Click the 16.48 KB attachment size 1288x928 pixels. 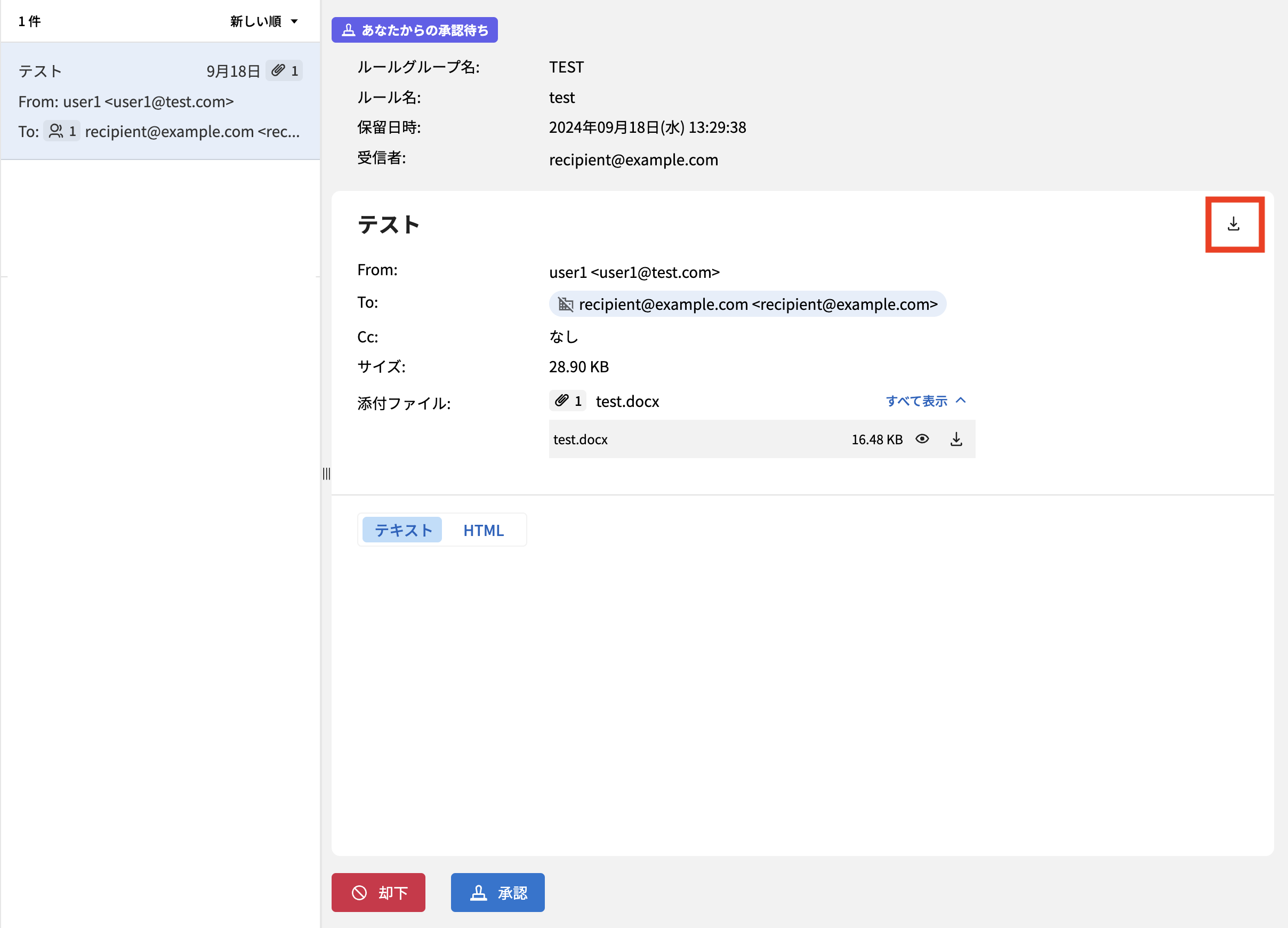(877, 439)
